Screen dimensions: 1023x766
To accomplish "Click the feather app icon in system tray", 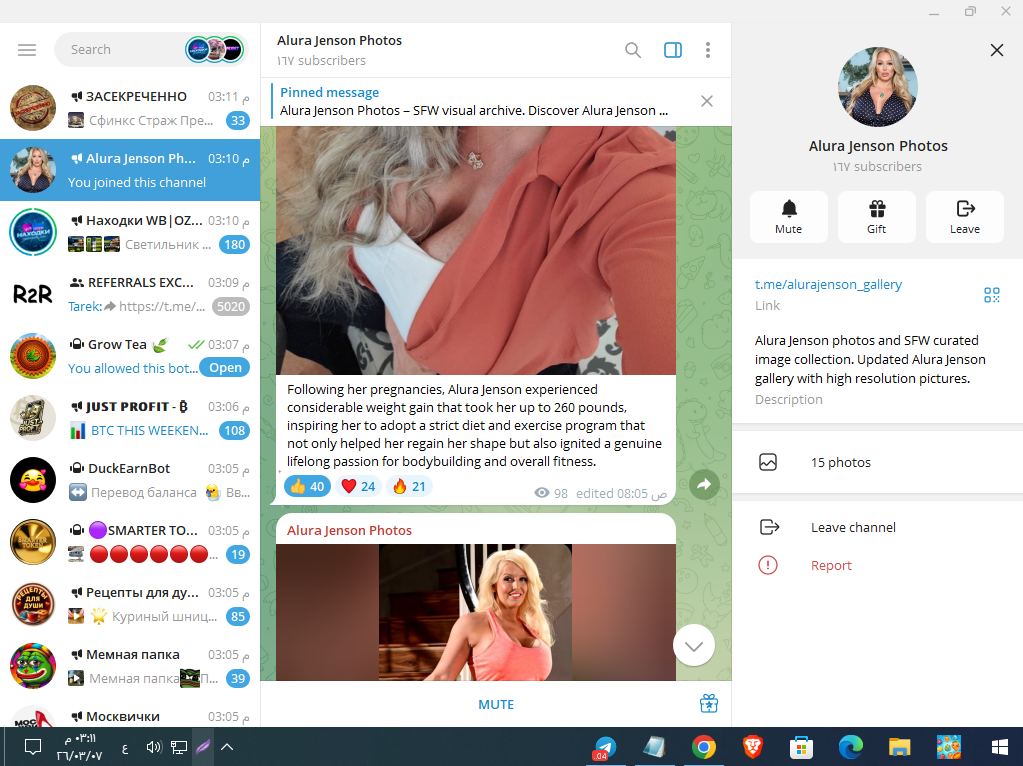I will 203,747.
